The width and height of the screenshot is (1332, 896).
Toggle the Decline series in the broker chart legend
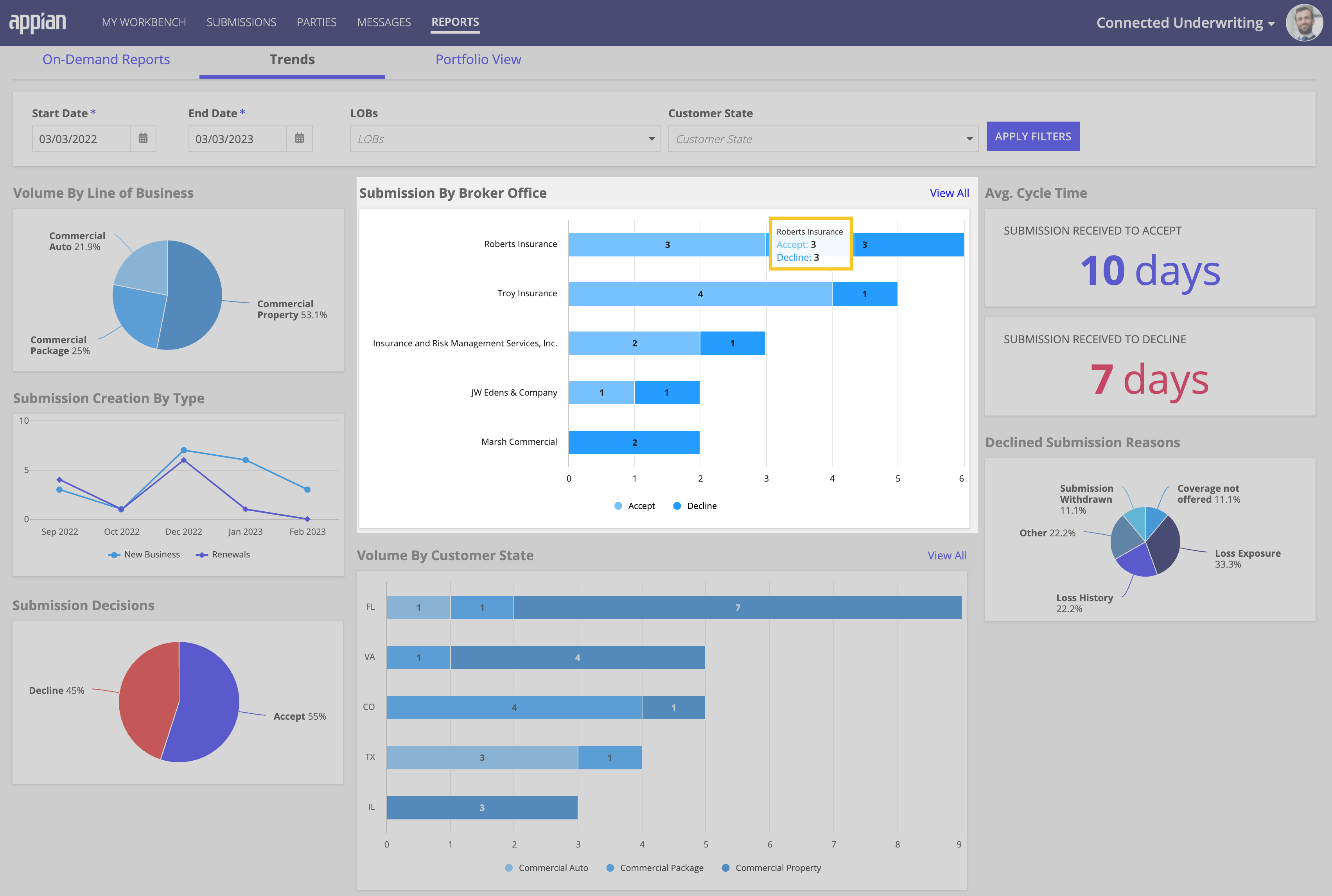(x=695, y=506)
